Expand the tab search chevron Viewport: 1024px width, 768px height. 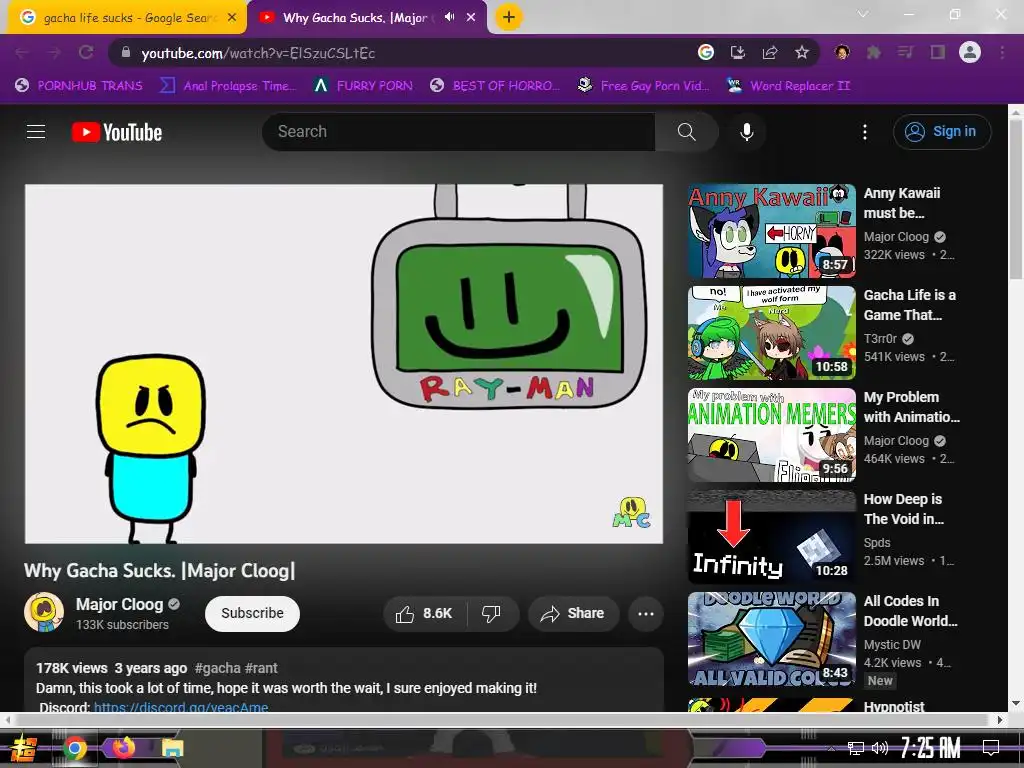[x=863, y=14]
